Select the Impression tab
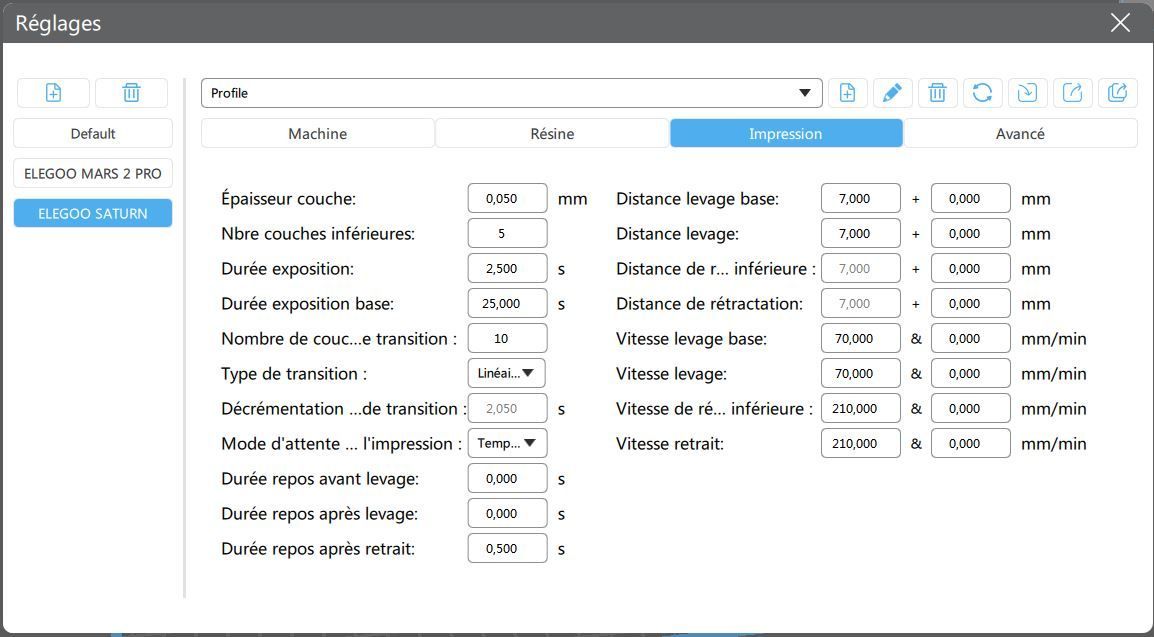 coord(786,134)
